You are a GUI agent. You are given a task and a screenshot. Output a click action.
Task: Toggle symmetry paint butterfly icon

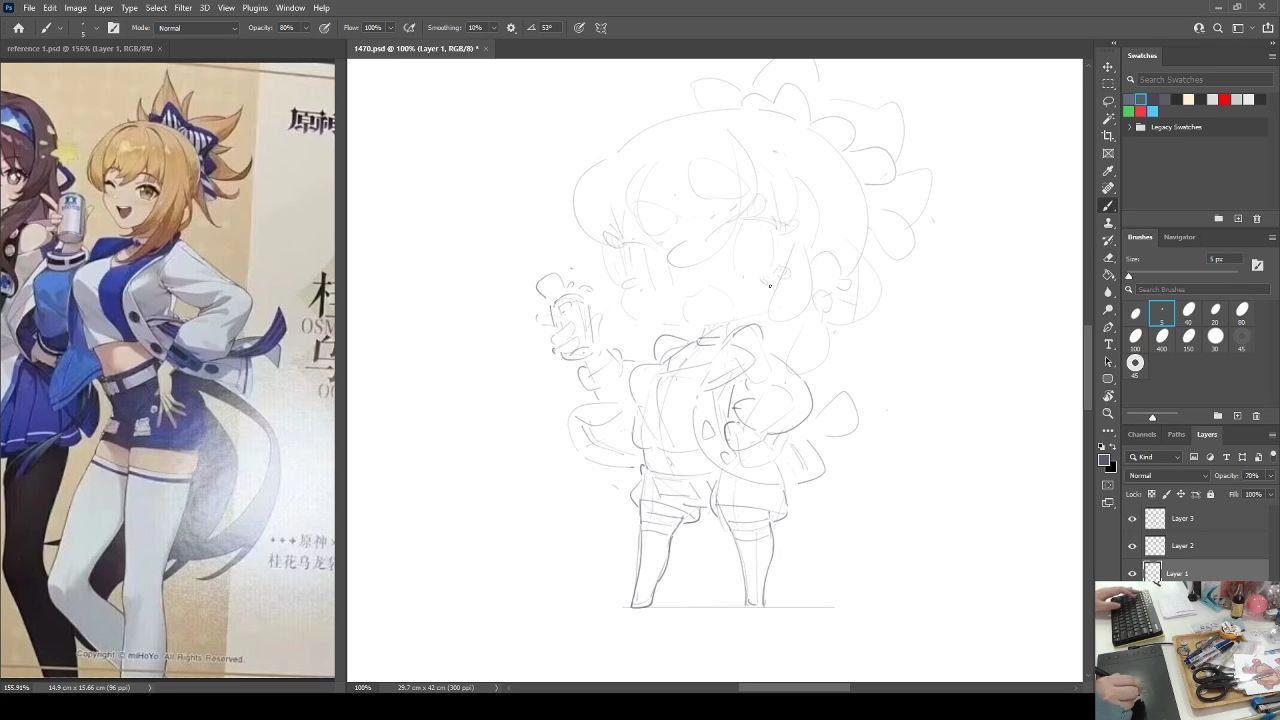click(x=601, y=28)
